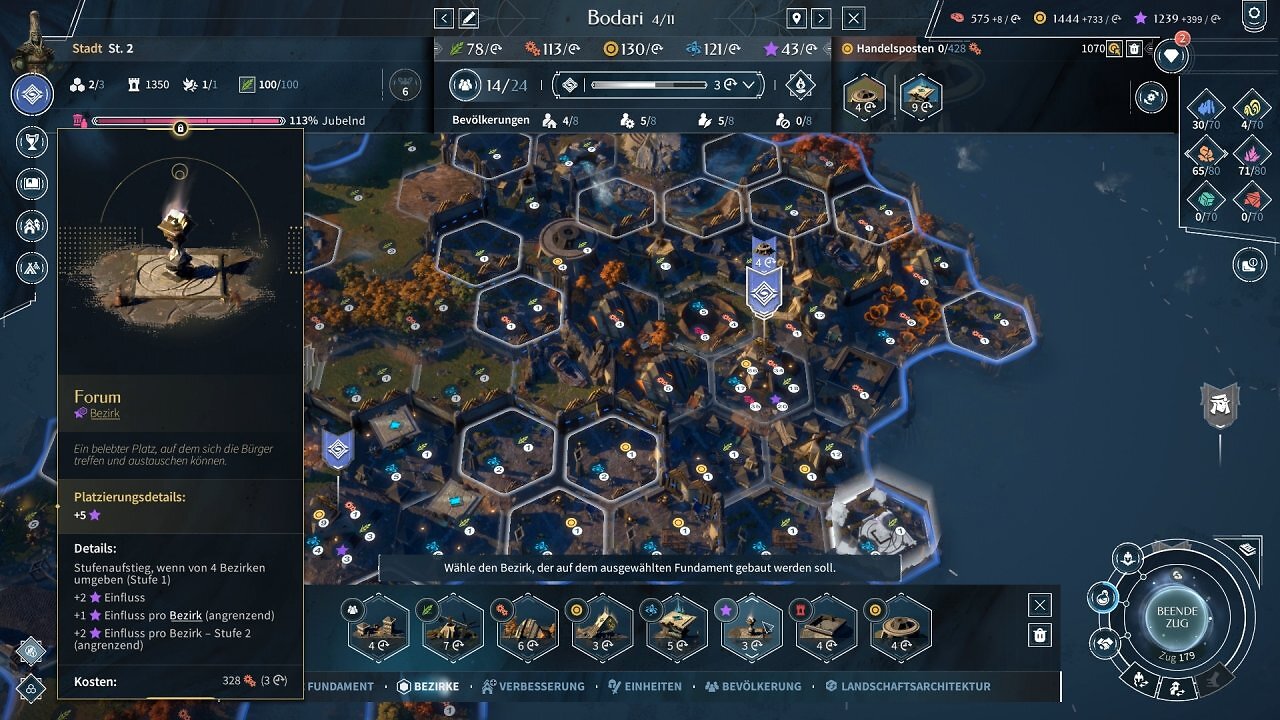Select the population district costing 4 turns
The width and height of the screenshot is (1280, 720).
coord(378,628)
